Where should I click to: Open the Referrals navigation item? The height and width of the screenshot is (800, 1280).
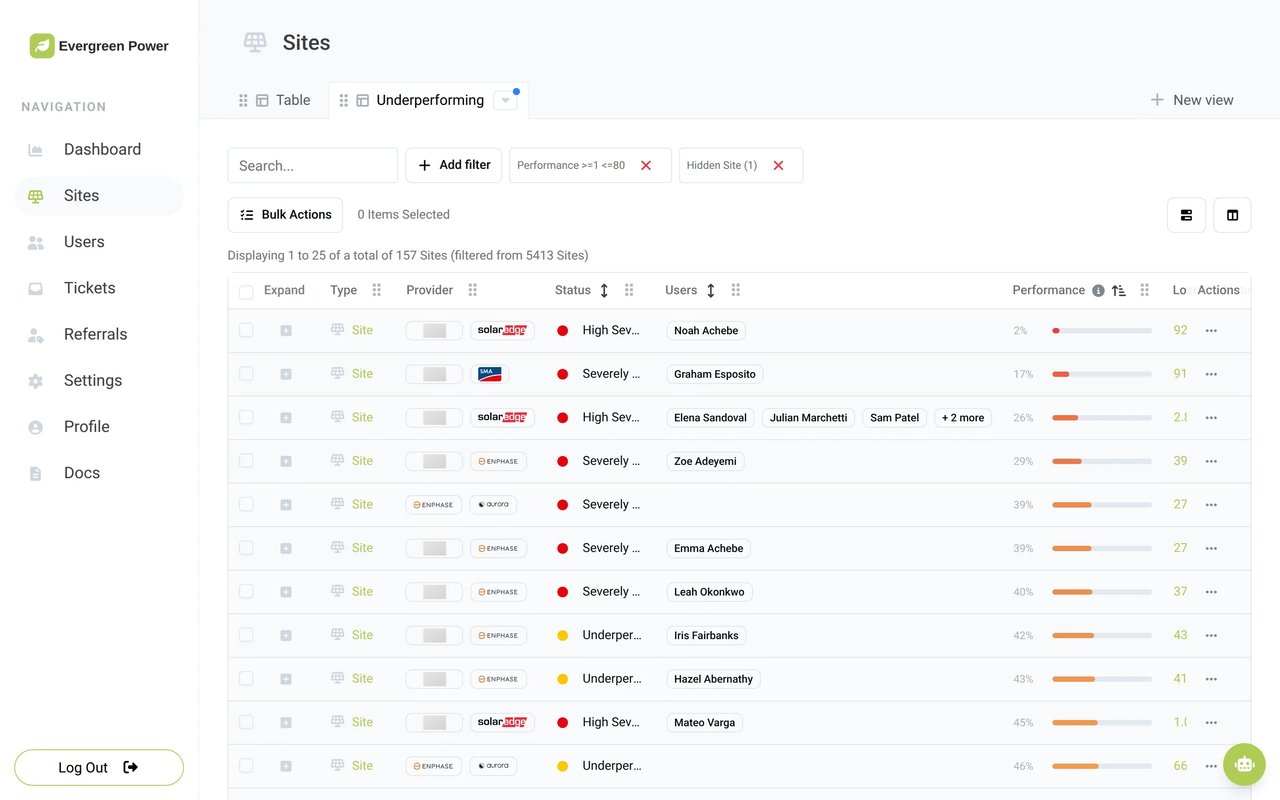click(99, 334)
